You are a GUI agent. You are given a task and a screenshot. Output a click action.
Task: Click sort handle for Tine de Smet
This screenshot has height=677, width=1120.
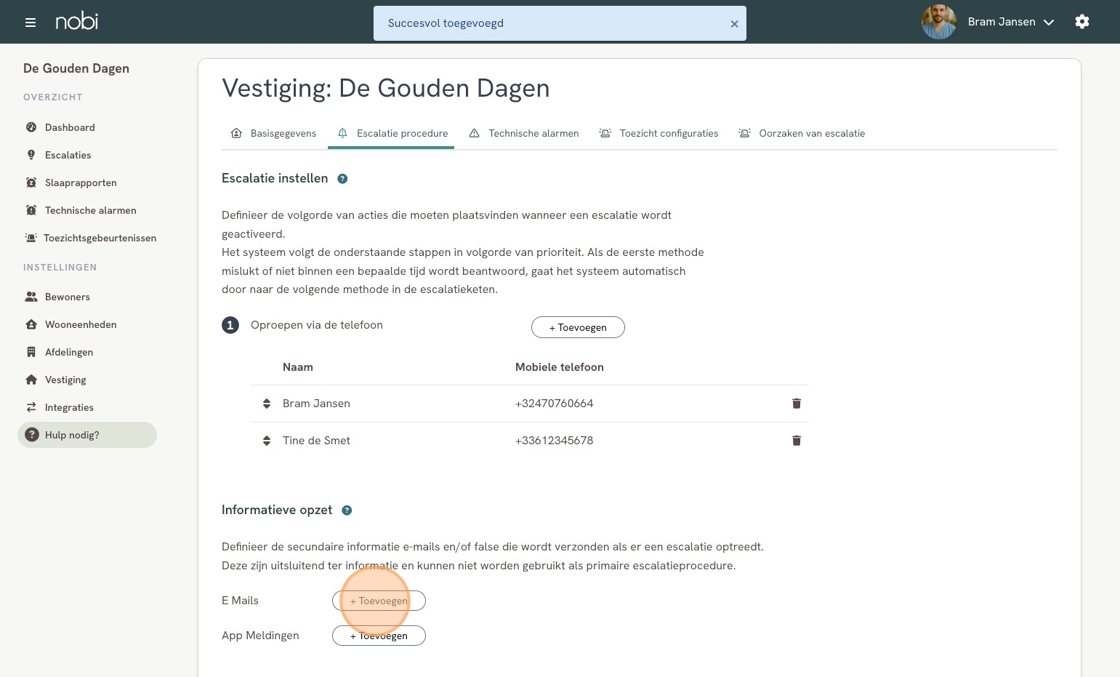pos(267,441)
